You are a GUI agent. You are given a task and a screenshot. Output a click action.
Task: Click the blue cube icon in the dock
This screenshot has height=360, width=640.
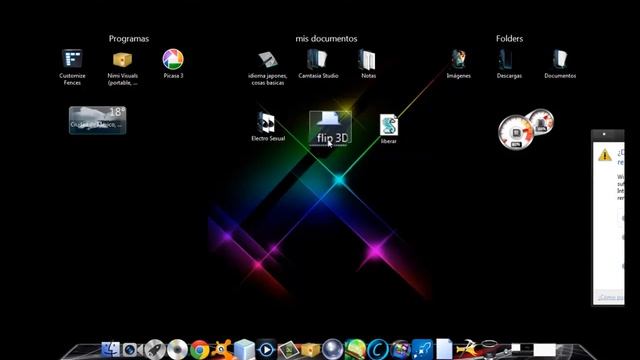244,350
